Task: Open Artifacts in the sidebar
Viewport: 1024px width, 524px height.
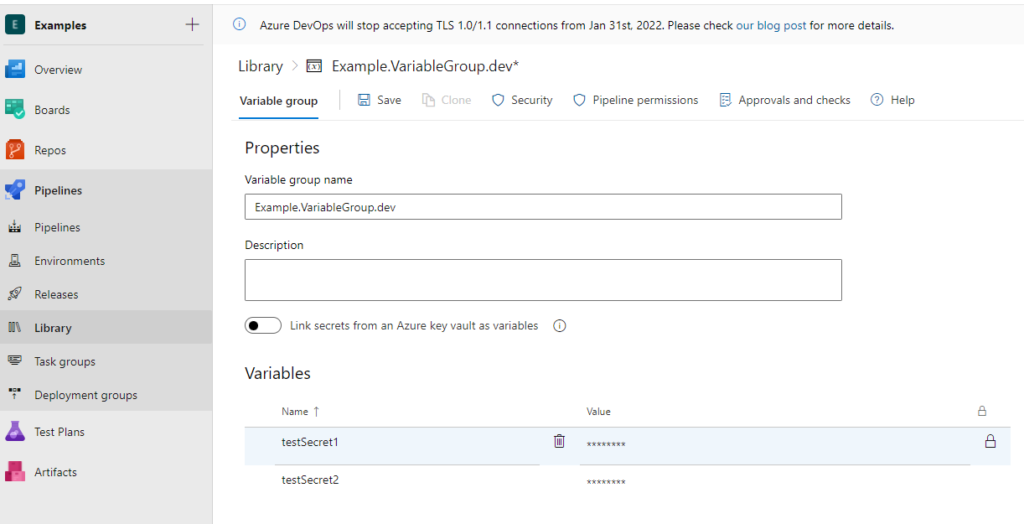Action: click(x=56, y=472)
